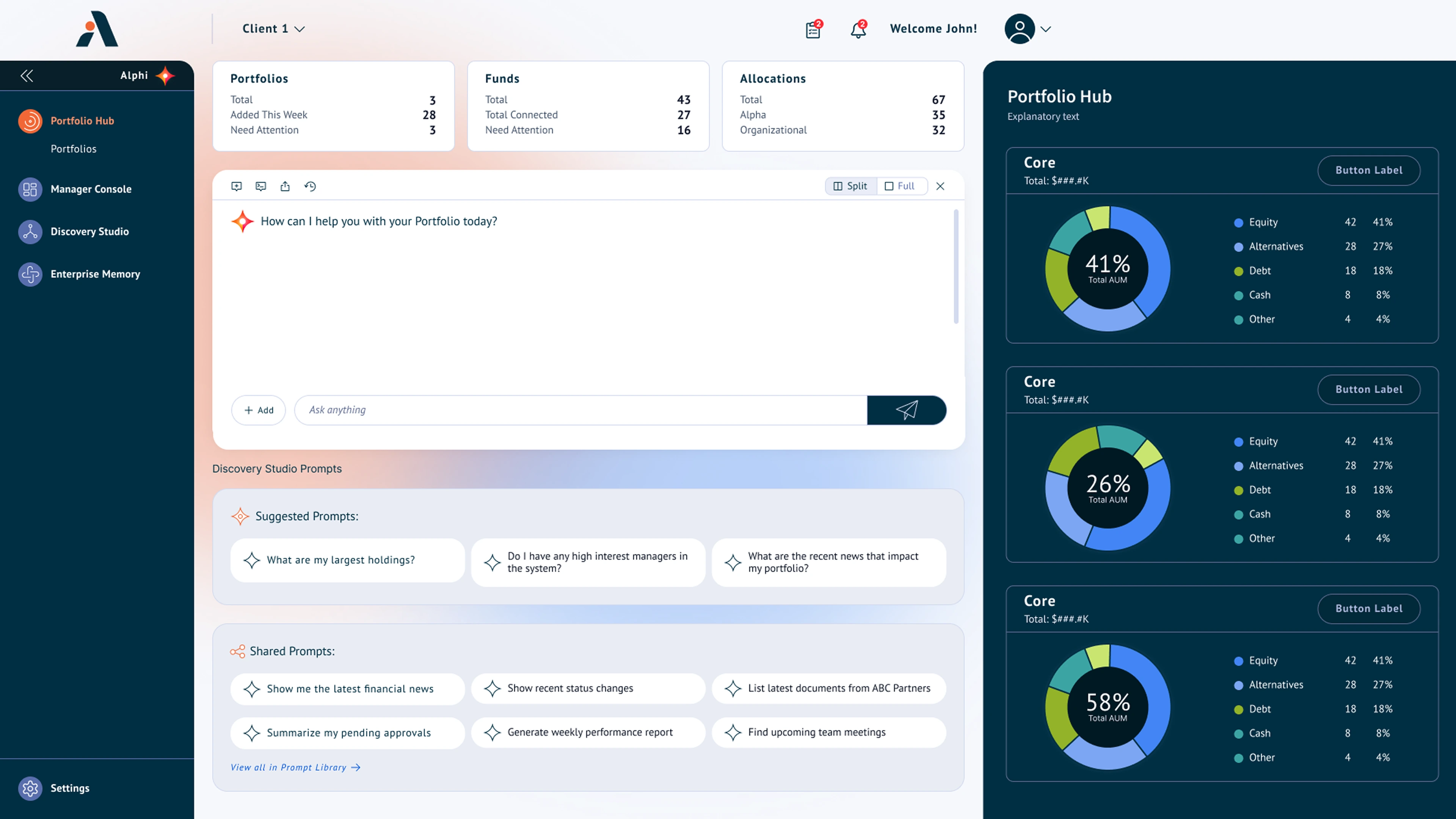This screenshot has width=1456, height=819.
Task: Click the user avatar icon
Action: [x=1020, y=29]
